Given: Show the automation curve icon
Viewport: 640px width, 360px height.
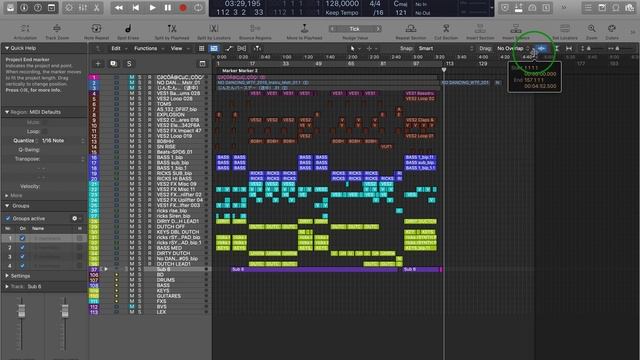Looking at the screenshot, I should tap(229, 49).
